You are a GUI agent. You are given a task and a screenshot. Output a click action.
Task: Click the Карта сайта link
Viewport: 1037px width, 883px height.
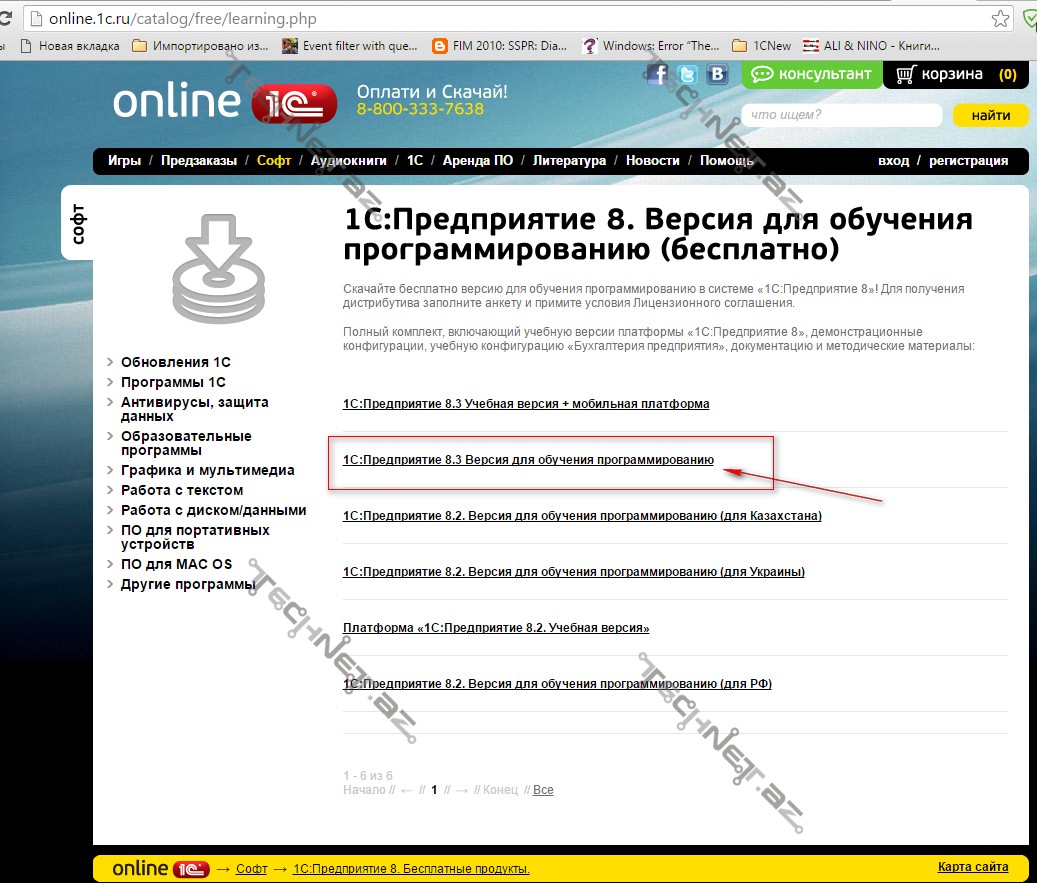[x=972, y=867]
